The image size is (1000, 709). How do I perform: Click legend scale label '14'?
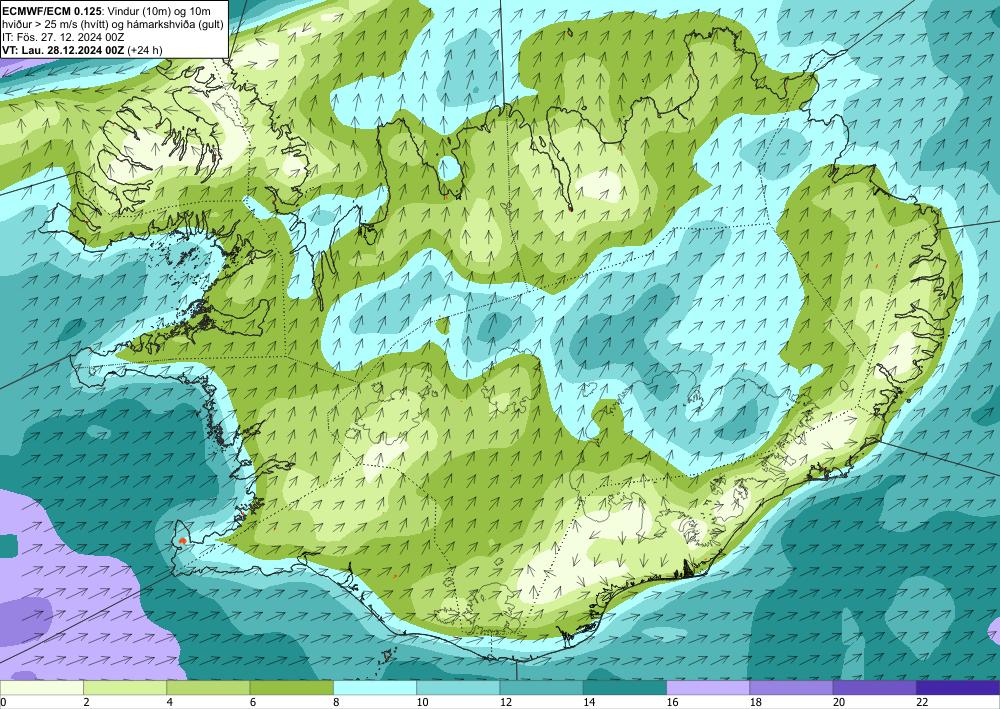coord(589,702)
